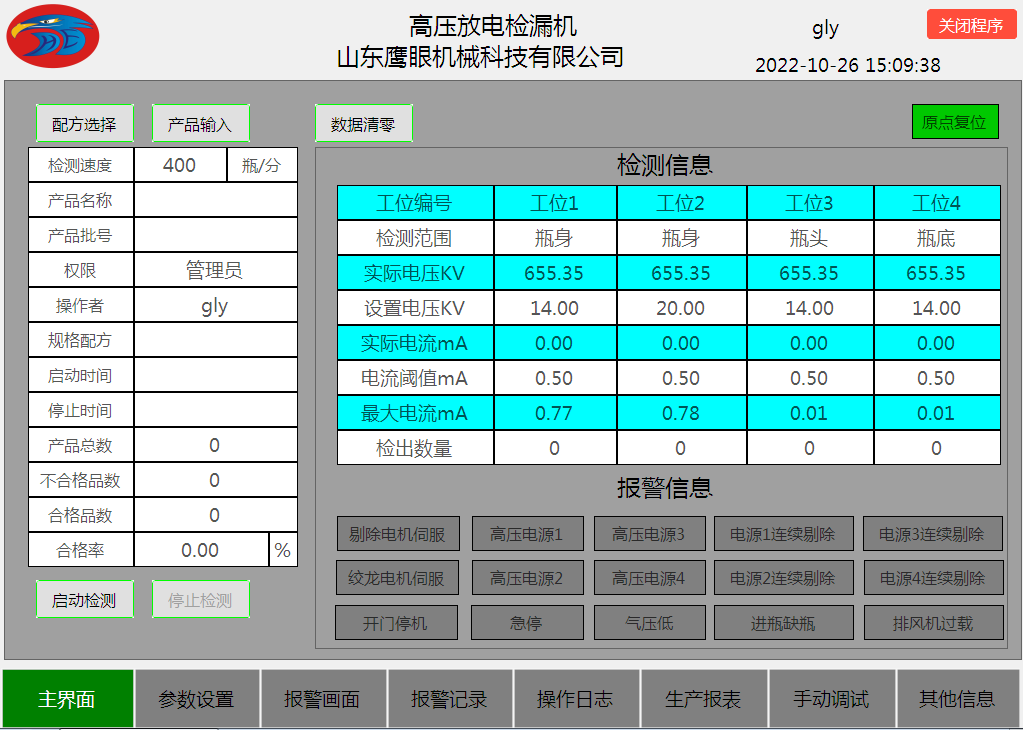
Task: Click the 工位4 column header
Action: pos(938,203)
